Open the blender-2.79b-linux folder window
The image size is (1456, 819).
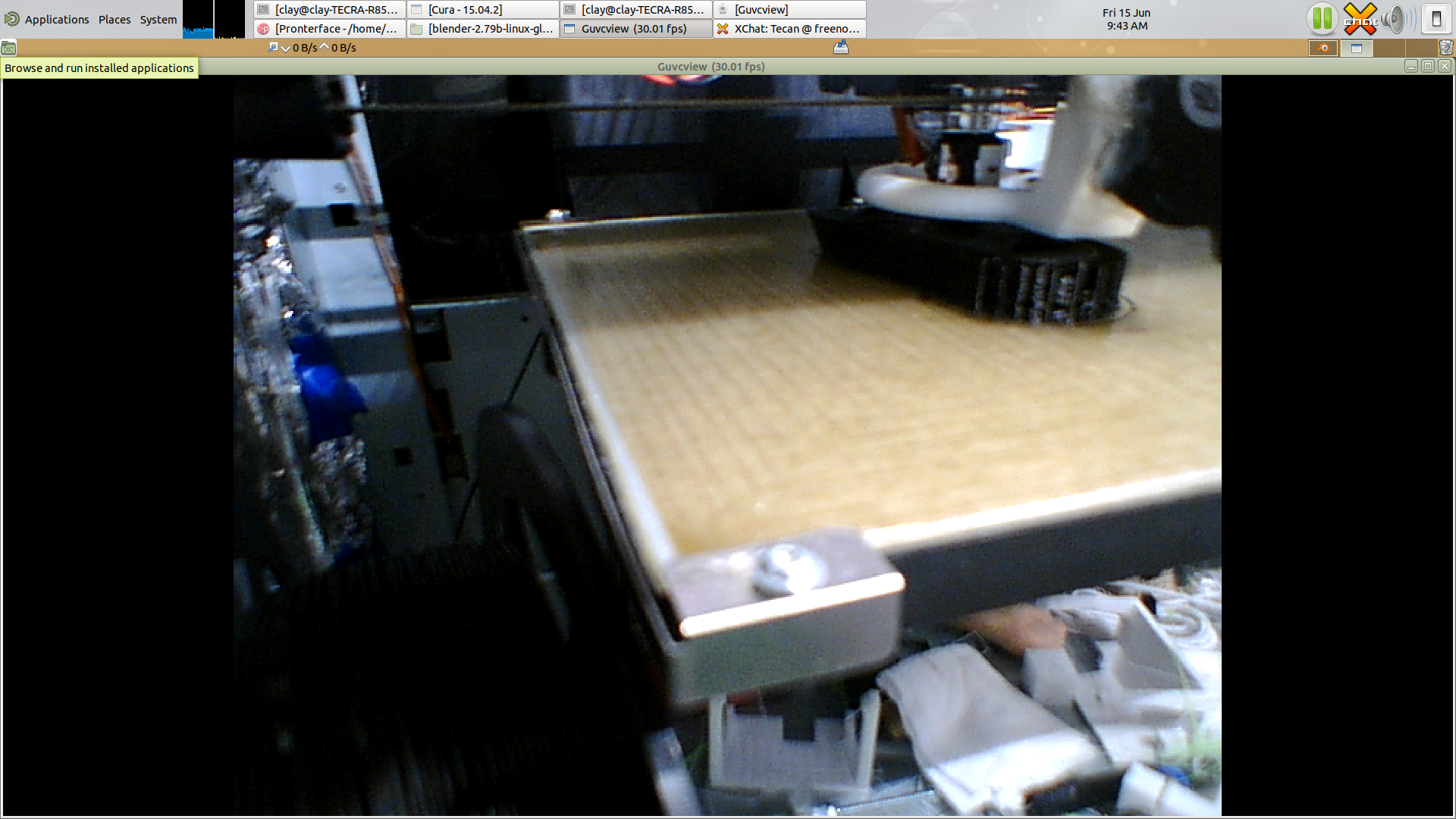483,29
